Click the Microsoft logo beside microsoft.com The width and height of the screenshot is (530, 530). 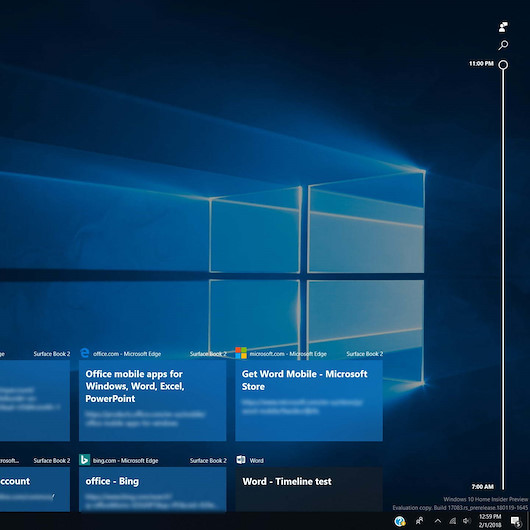click(x=241, y=353)
